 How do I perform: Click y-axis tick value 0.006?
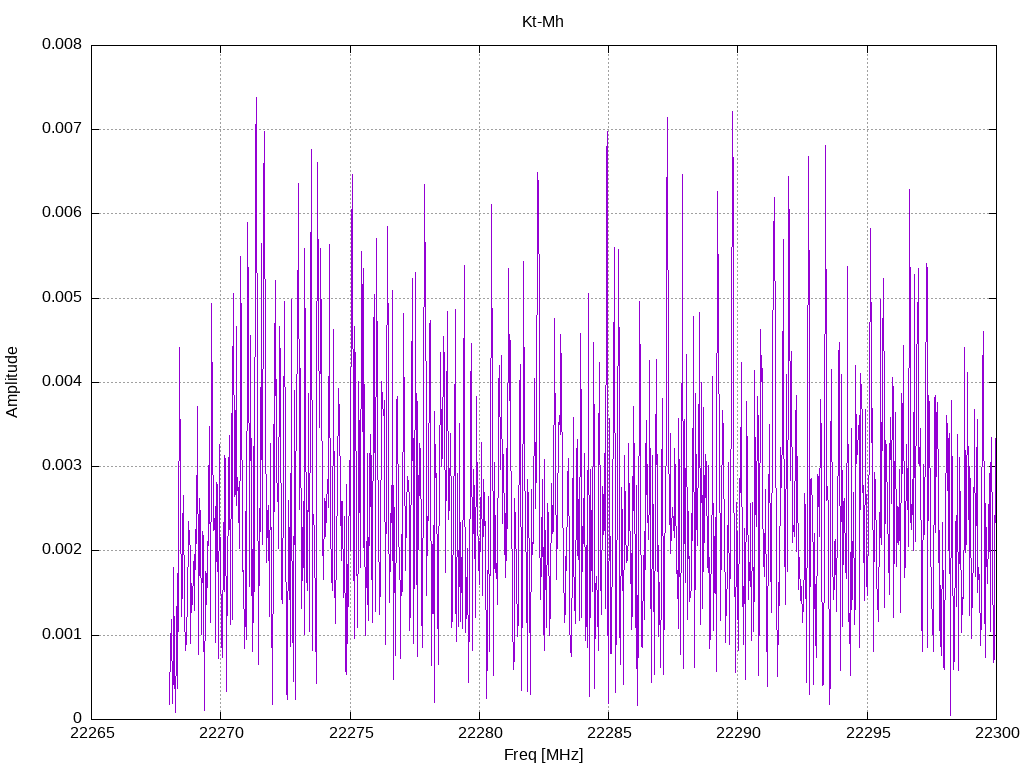pos(62,213)
